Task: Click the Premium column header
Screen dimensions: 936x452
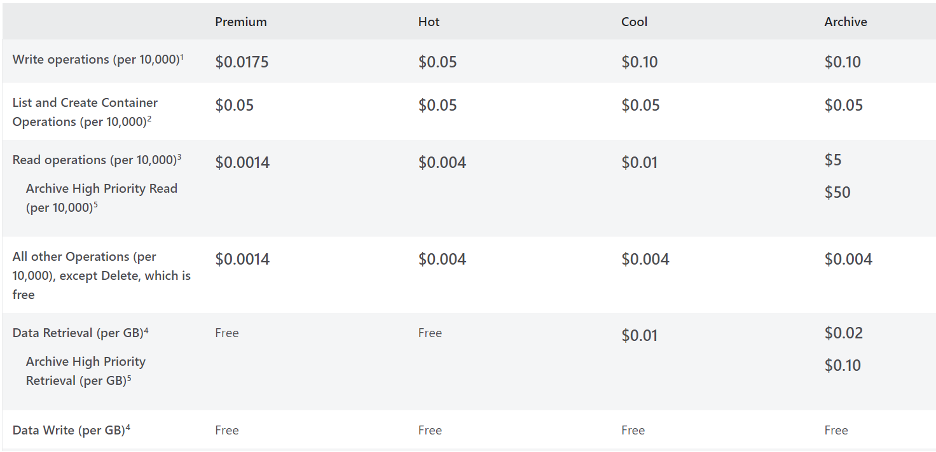Action: point(240,21)
